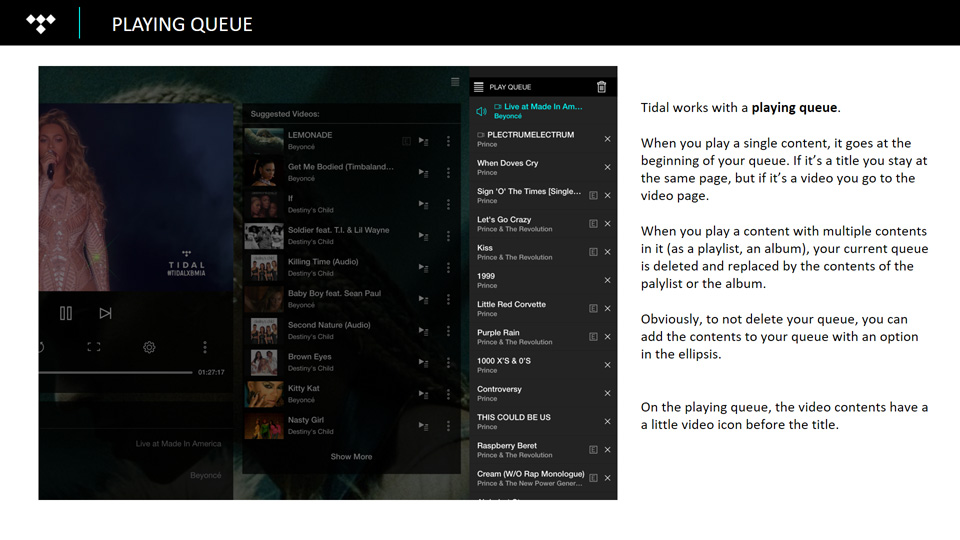The height and width of the screenshot is (540, 960).
Task: Add Kitty Kat to play queue
Action: click(423, 394)
